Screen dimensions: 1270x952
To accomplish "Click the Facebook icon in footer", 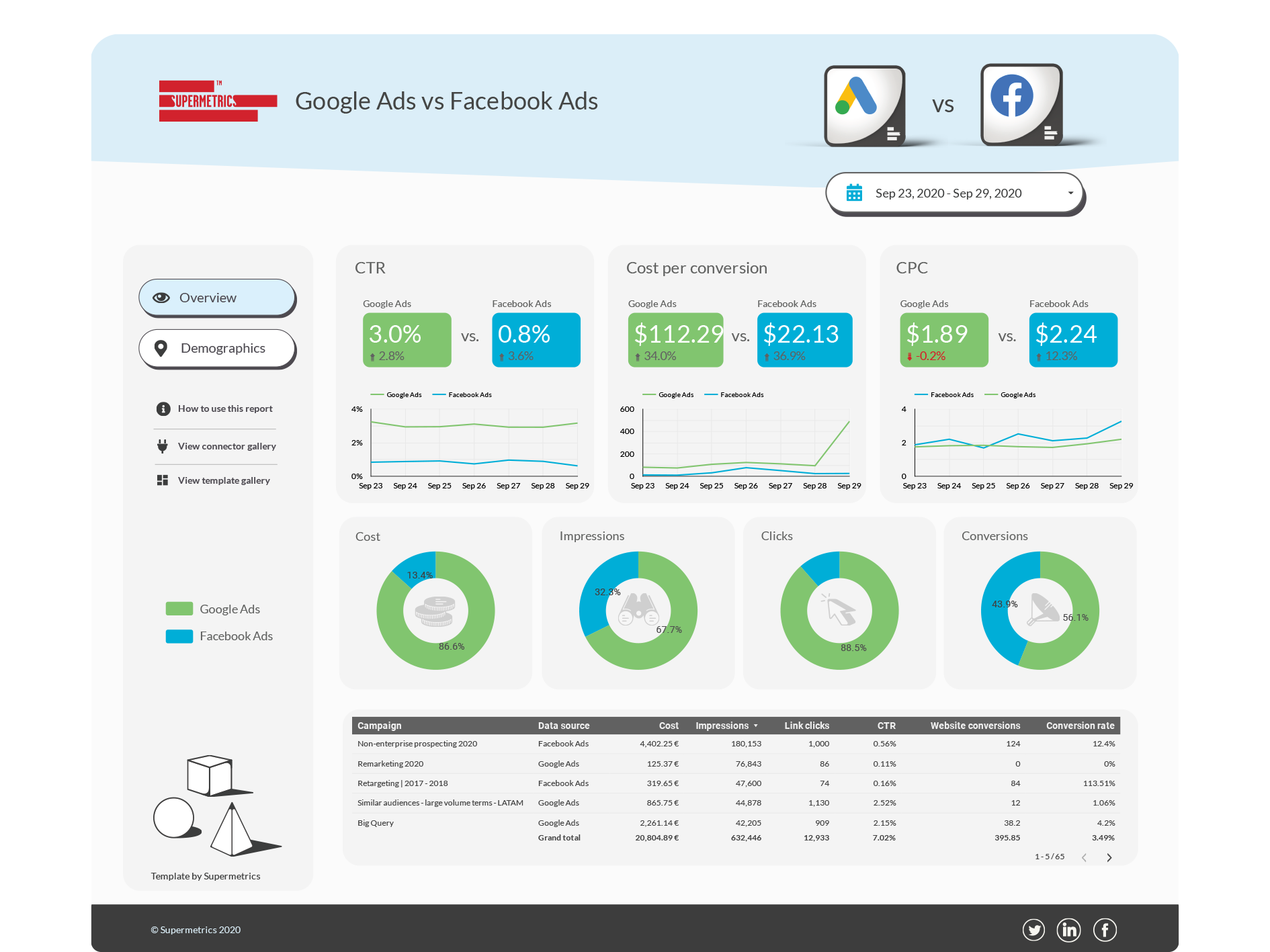I will (x=1105, y=930).
